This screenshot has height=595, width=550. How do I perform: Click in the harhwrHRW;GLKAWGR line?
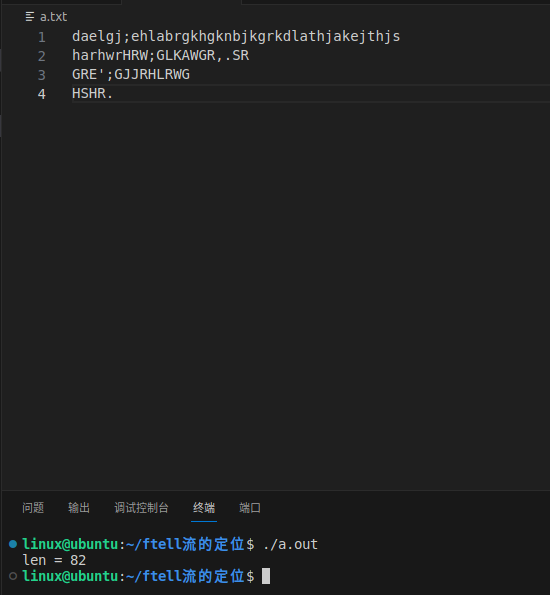(x=161, y=55)
